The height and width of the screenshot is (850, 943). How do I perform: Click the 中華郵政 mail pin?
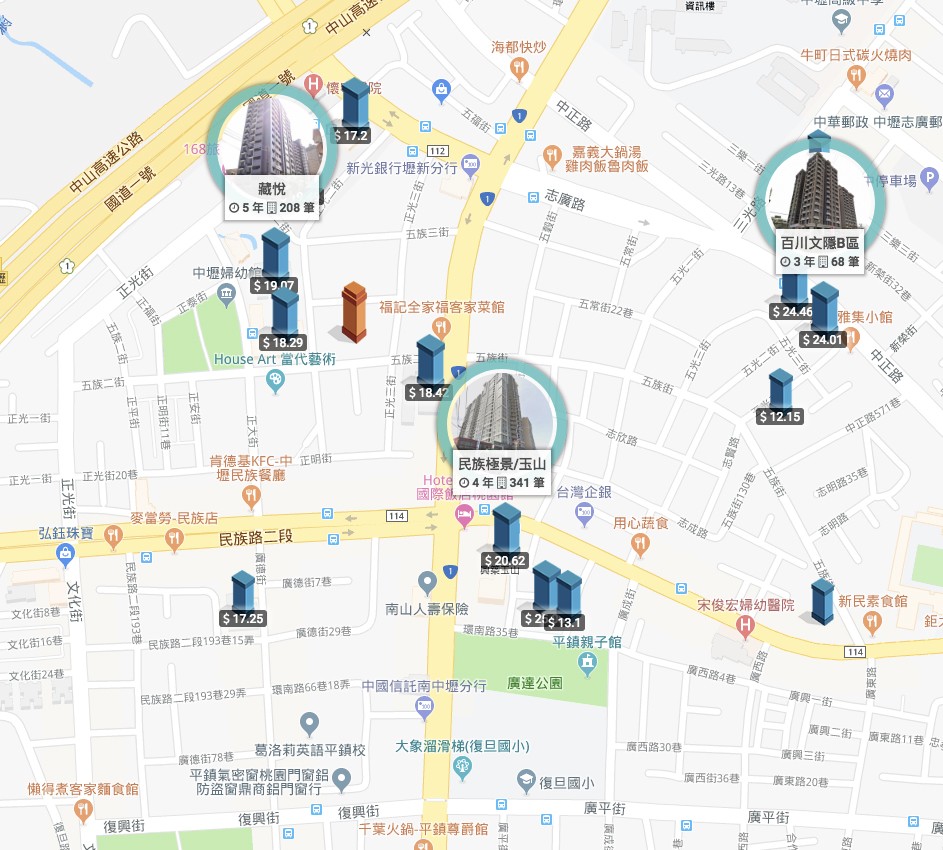click(x=884, y=96)
